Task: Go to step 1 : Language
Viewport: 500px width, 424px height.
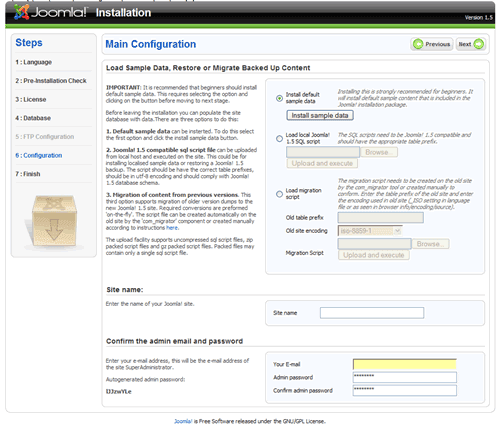Action: coord(34,62)
